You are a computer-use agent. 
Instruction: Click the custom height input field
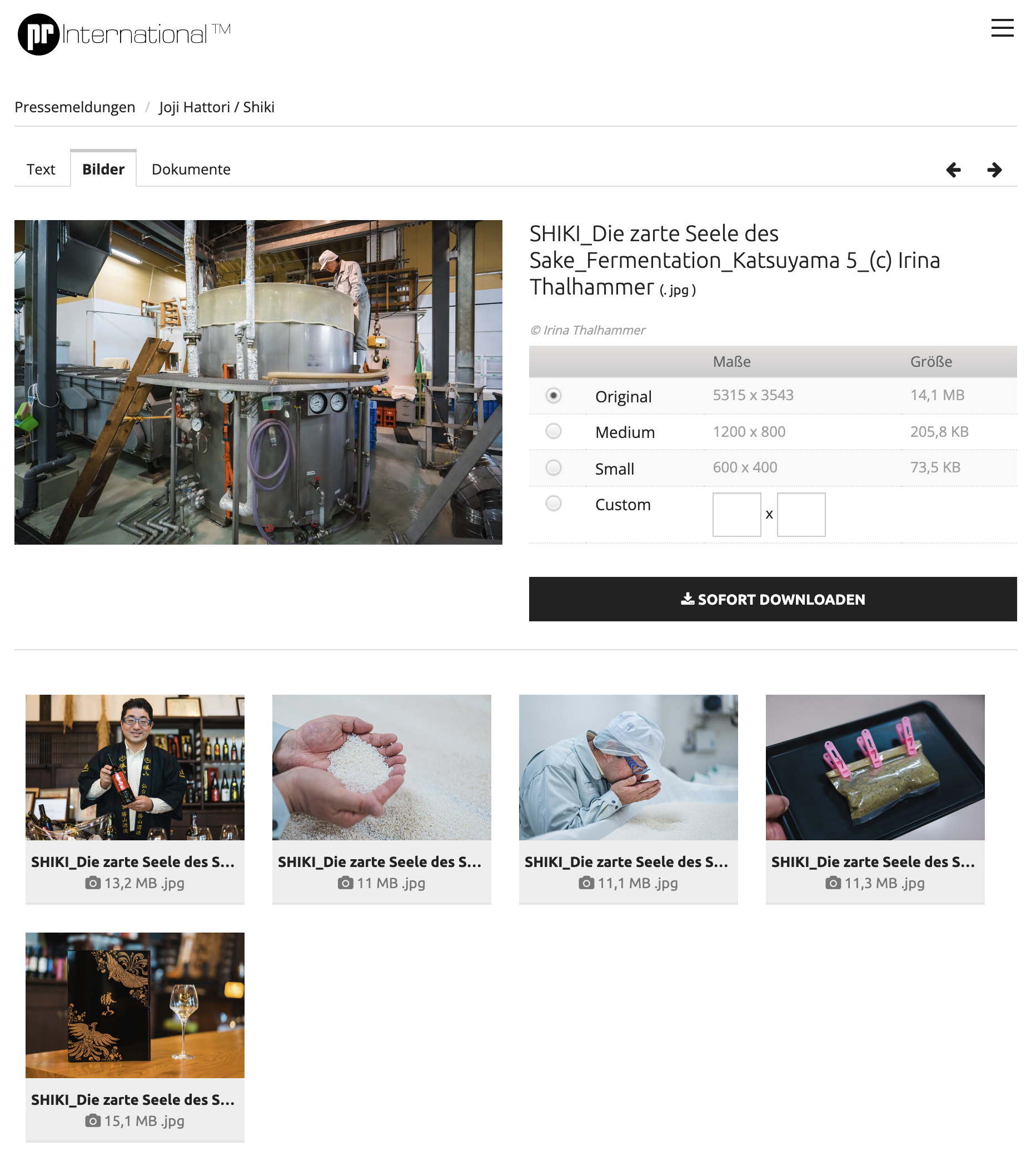coord(800,515)
